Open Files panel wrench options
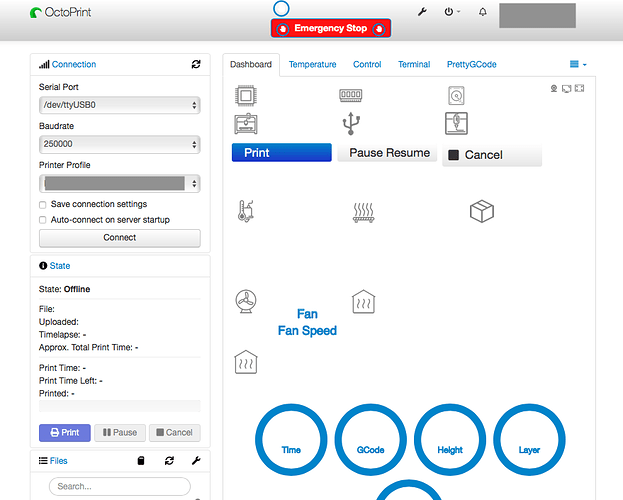The width and height of the screenshot is (623, 500). tap(196, 461)
